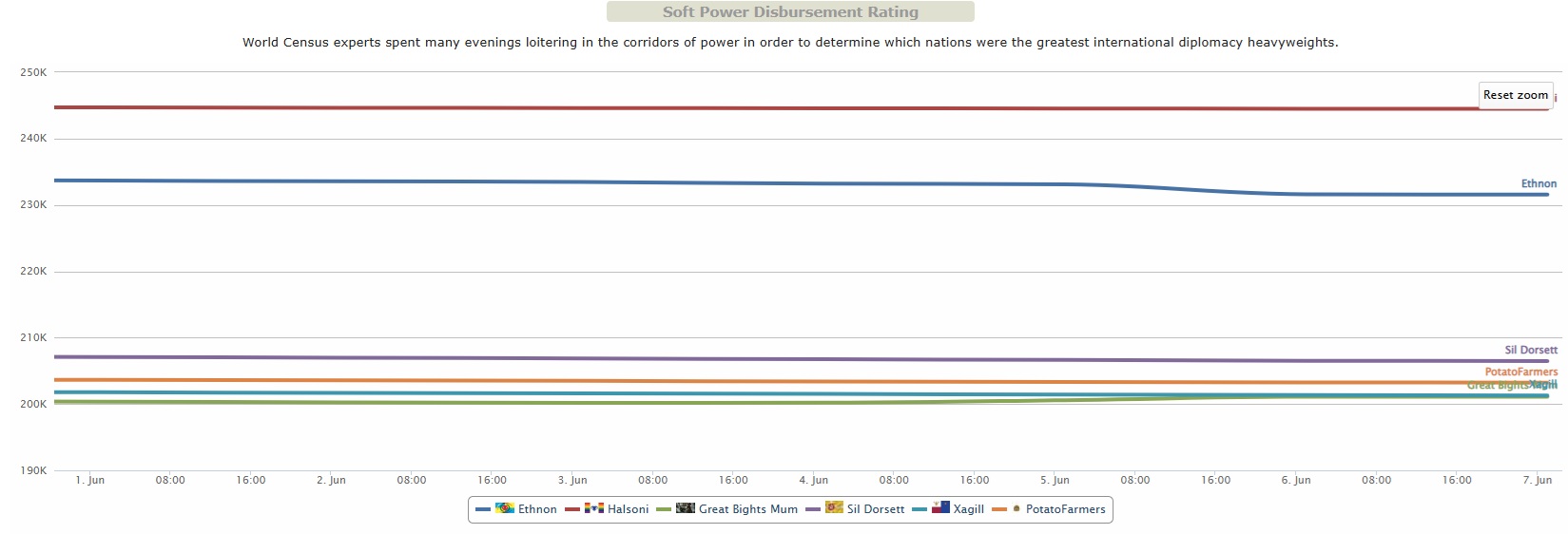Click the 220K y-axis label
The width and height of the screenshot is (1568, 534).
coord(33,272)
